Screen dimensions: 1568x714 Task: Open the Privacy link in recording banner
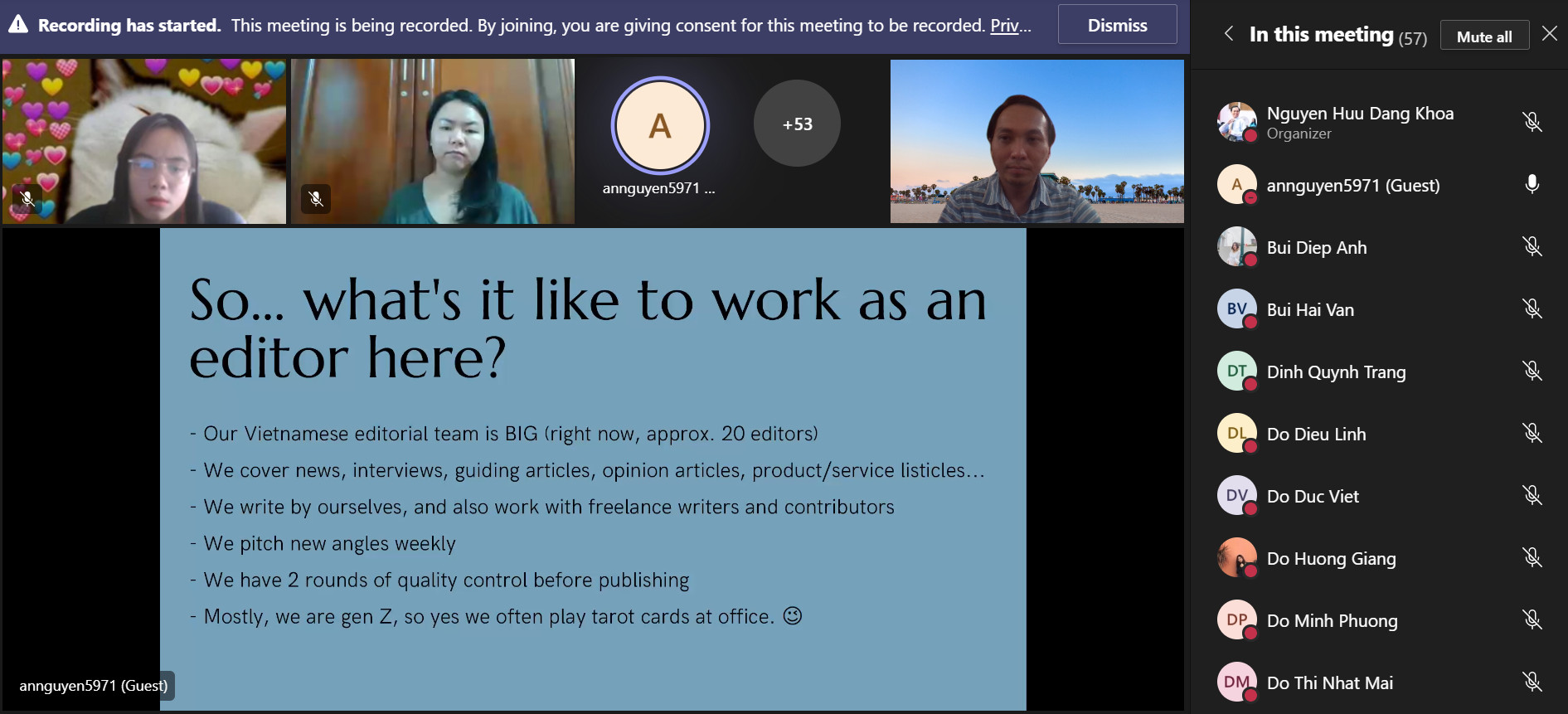1010,26
